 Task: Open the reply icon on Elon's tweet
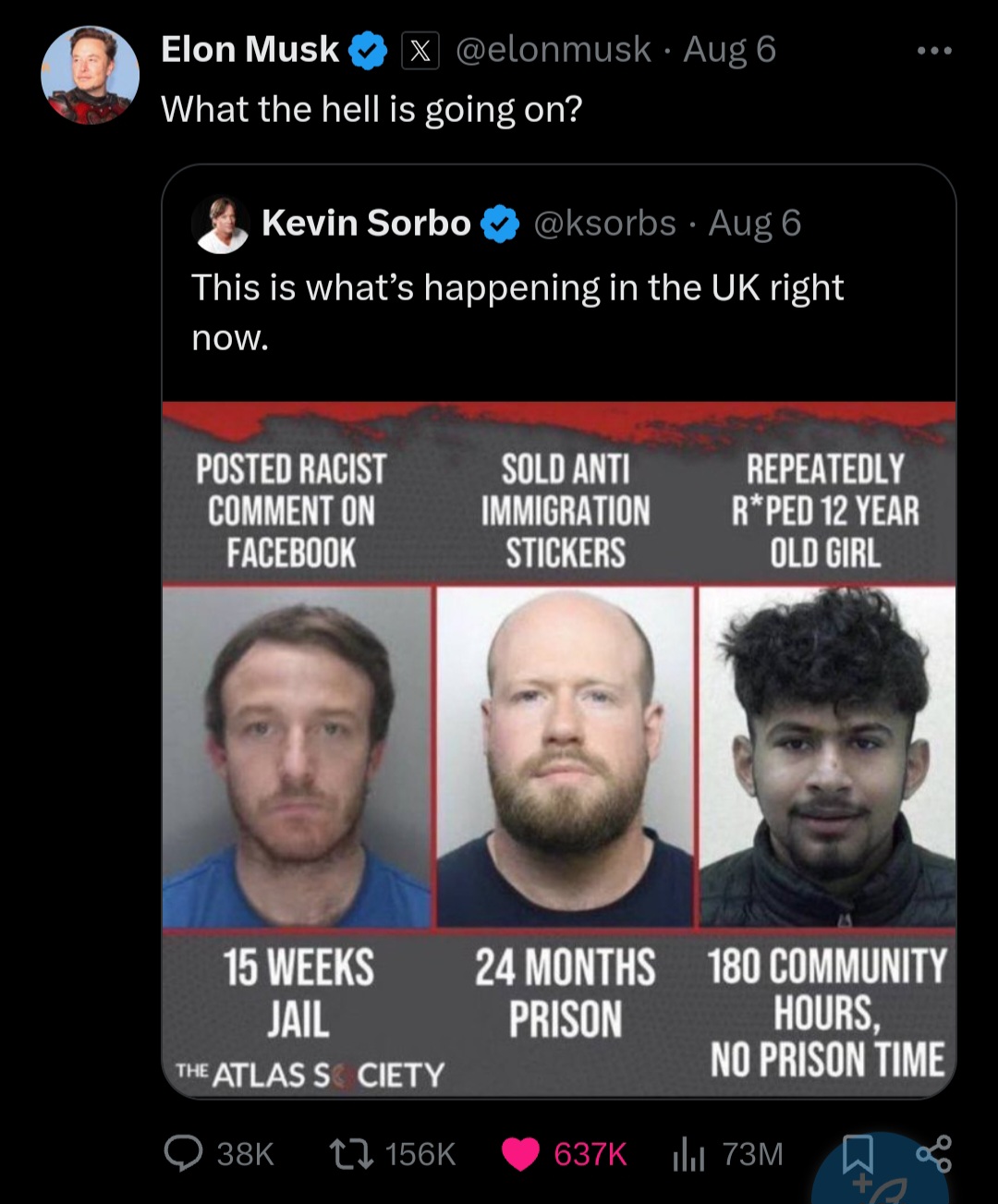[x=185, y=1153]
